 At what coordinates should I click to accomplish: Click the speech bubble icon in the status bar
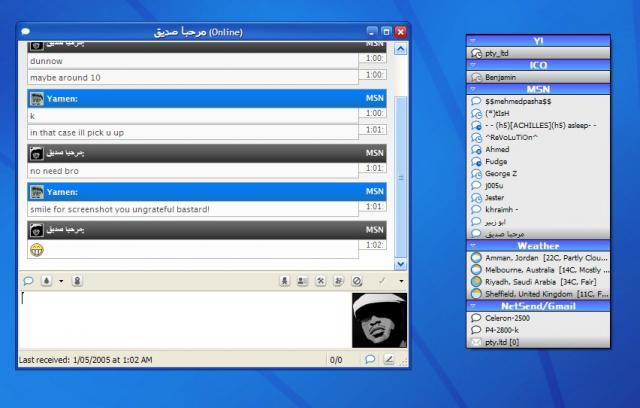(x=370, y=359)
